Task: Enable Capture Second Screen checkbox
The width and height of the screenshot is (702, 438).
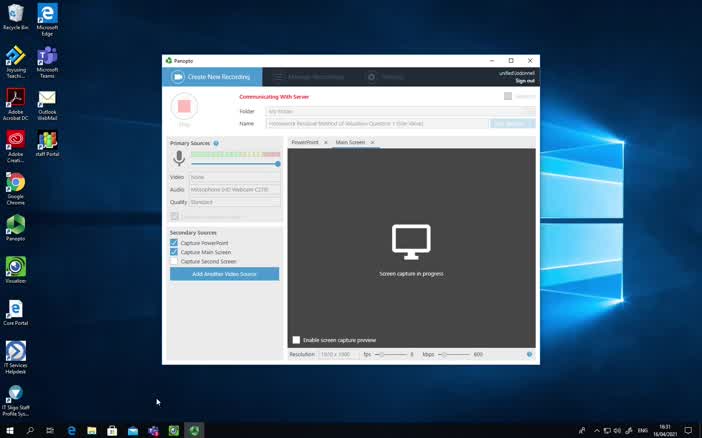Action: click(174, 261)
